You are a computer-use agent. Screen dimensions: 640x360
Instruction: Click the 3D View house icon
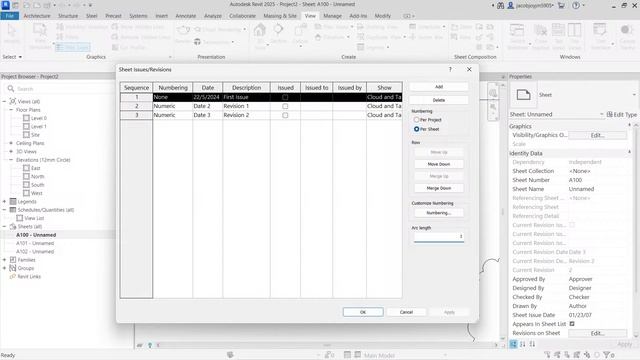coord(260,30)
